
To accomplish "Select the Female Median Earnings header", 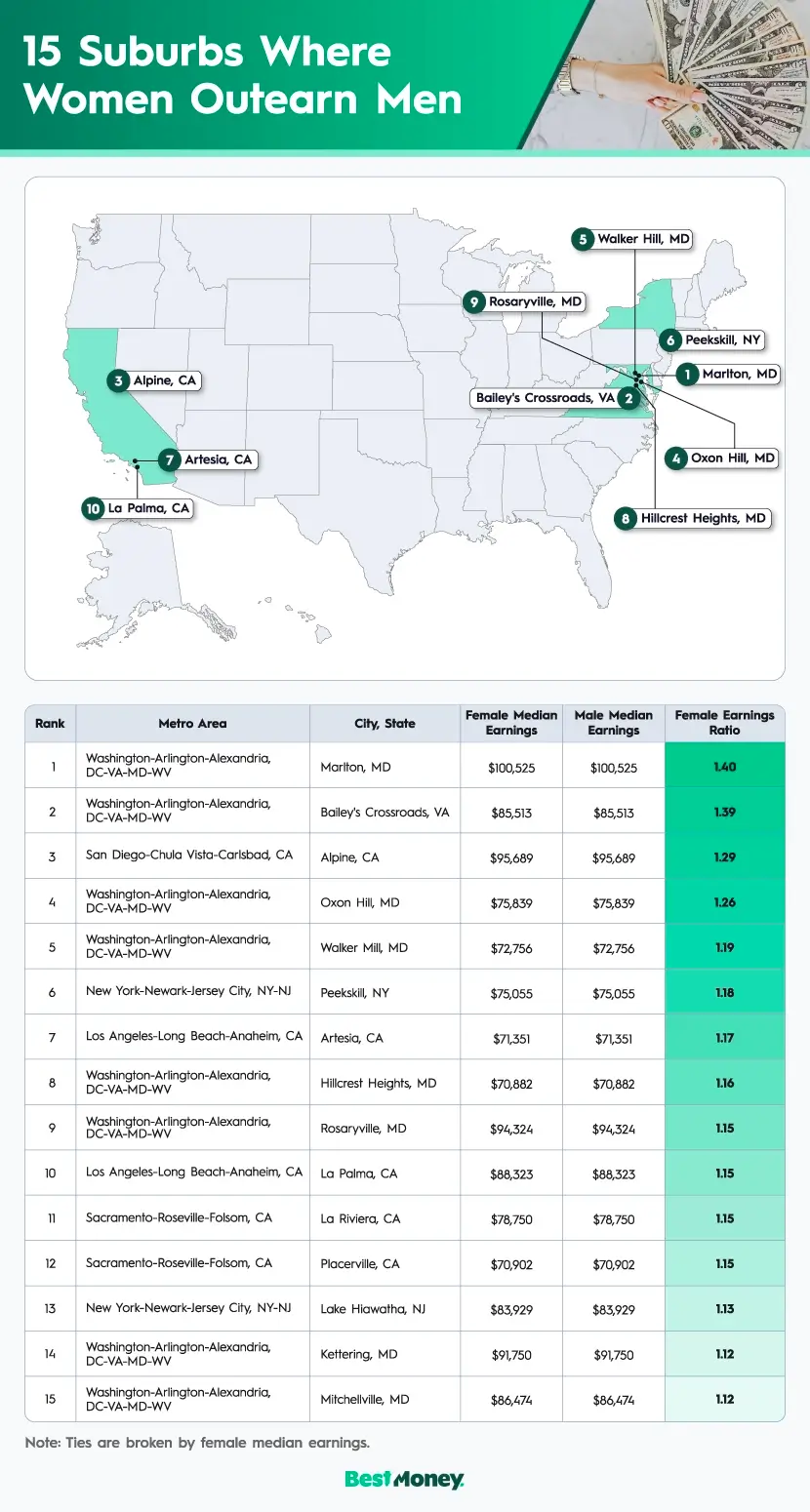I will click(511, 723).
